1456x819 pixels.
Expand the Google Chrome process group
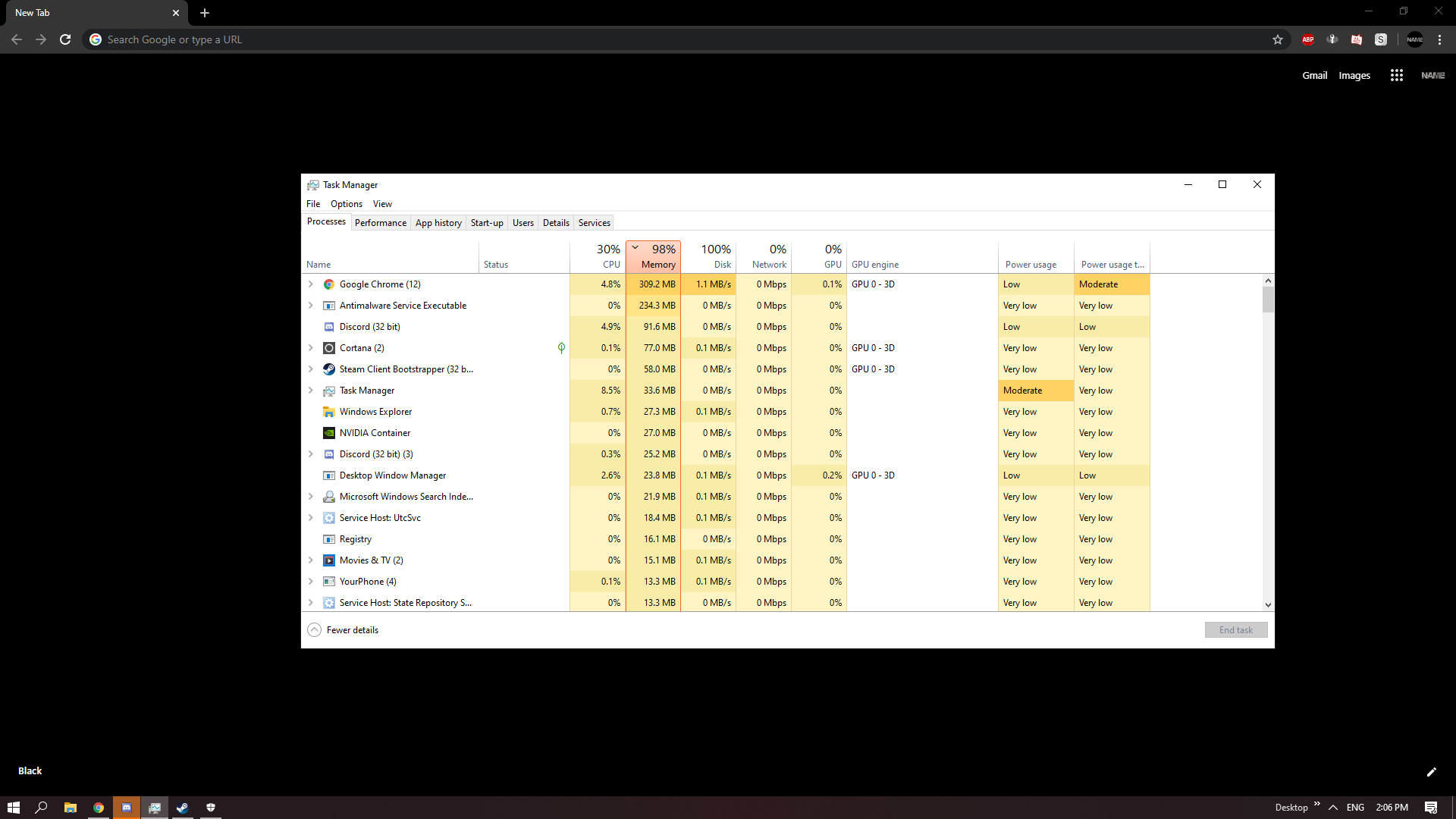tap(311, 284)
